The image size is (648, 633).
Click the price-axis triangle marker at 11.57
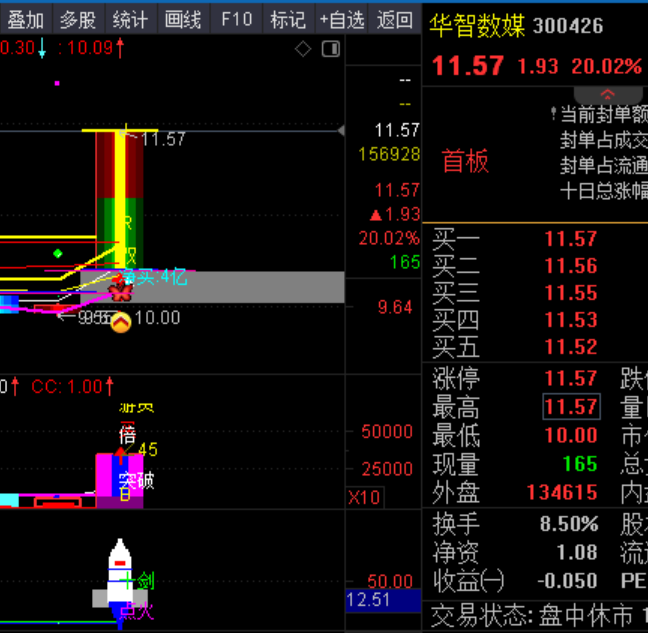point(341,131)
